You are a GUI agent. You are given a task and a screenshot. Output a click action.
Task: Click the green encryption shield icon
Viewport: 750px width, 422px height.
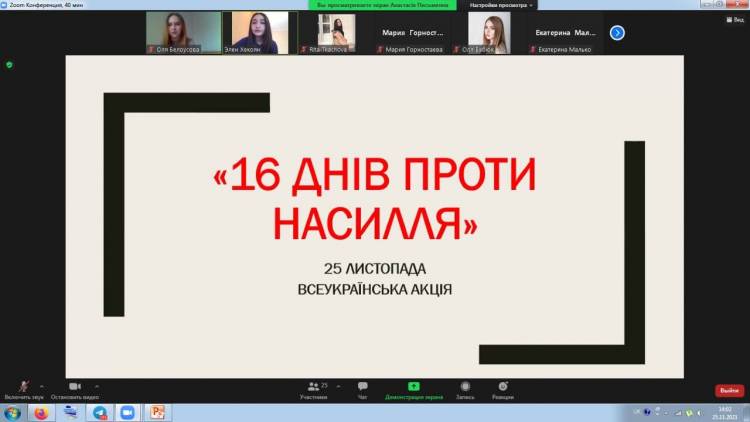pos(9,64)
